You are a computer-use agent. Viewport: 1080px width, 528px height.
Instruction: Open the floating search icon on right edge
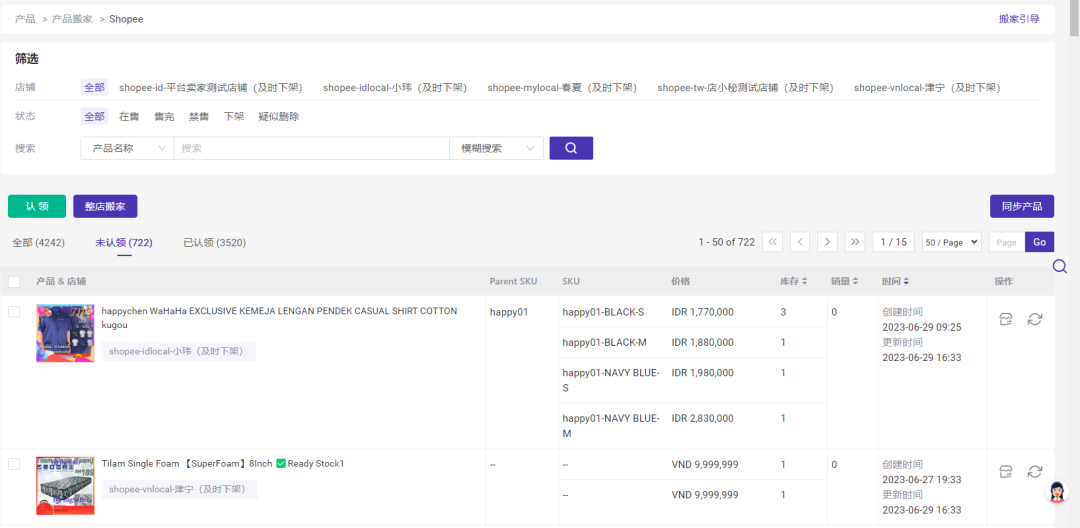click(x=1060, y=266)
